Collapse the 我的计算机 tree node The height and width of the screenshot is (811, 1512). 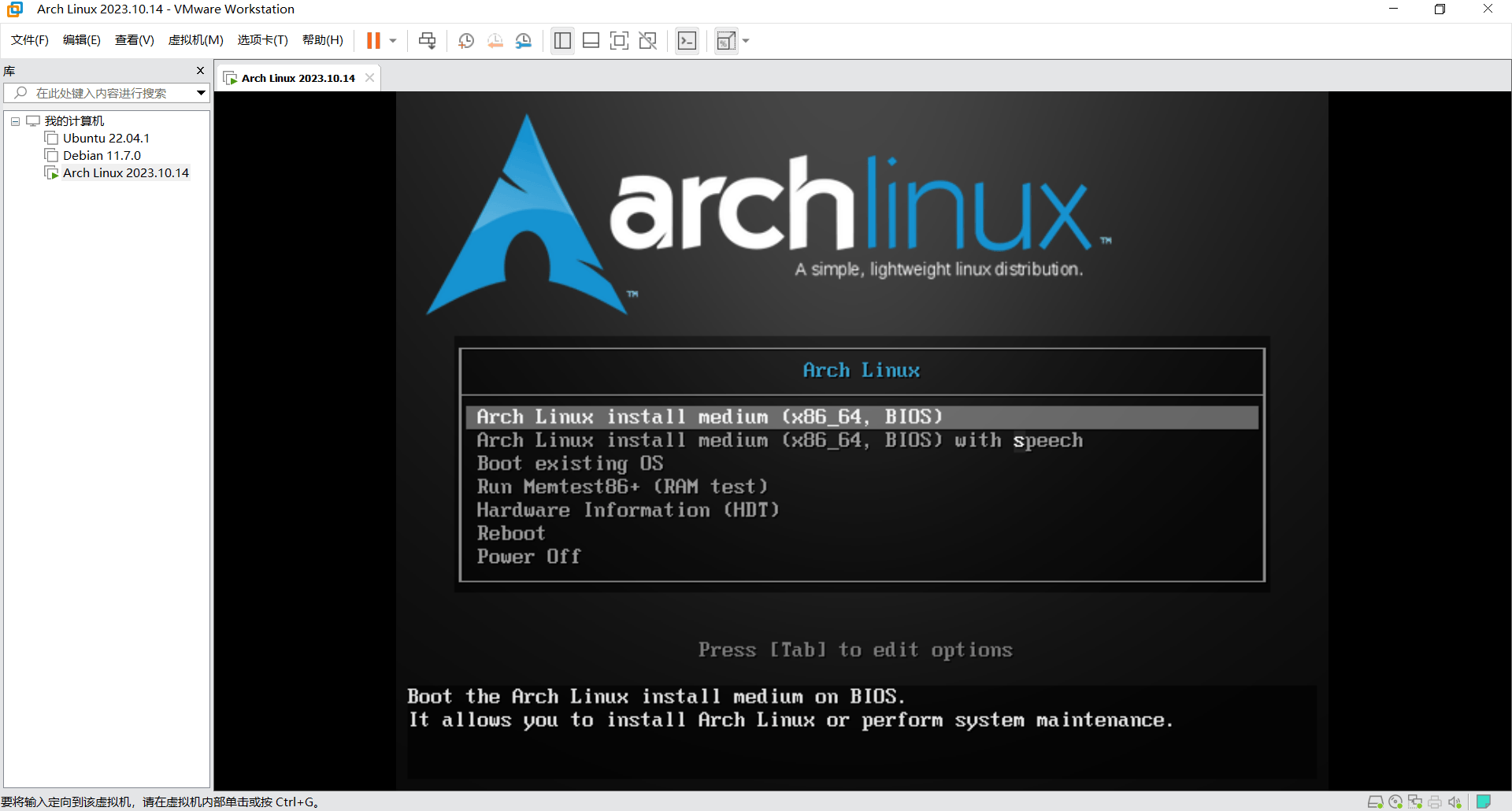15,121
